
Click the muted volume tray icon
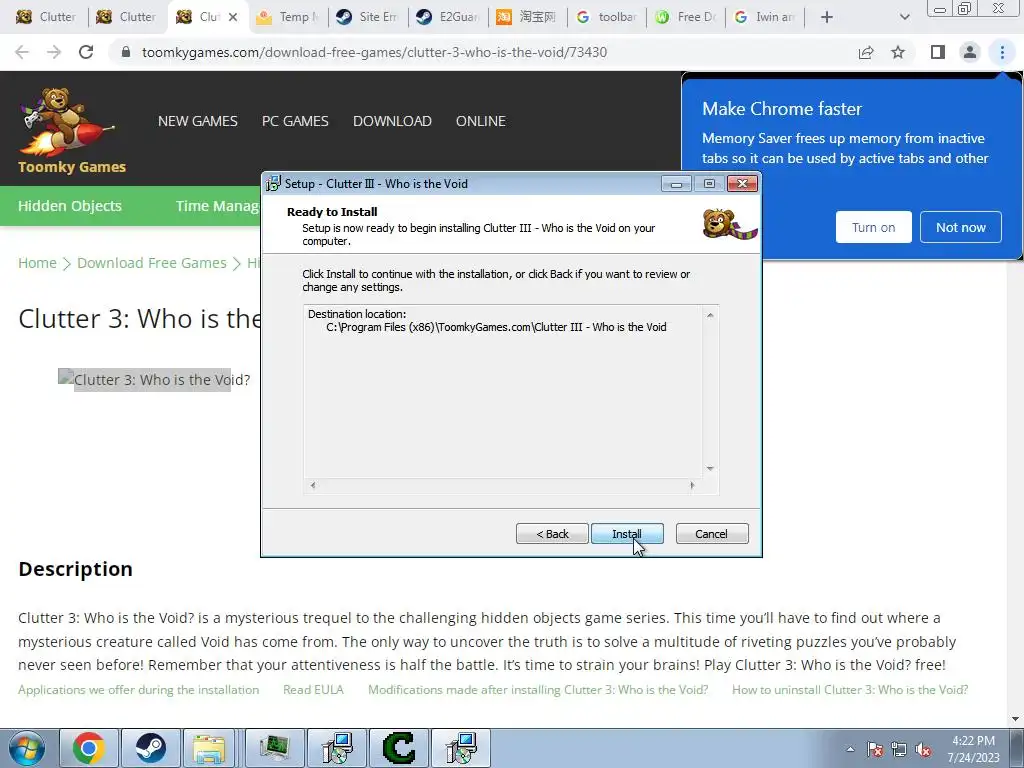click(923, 750)
